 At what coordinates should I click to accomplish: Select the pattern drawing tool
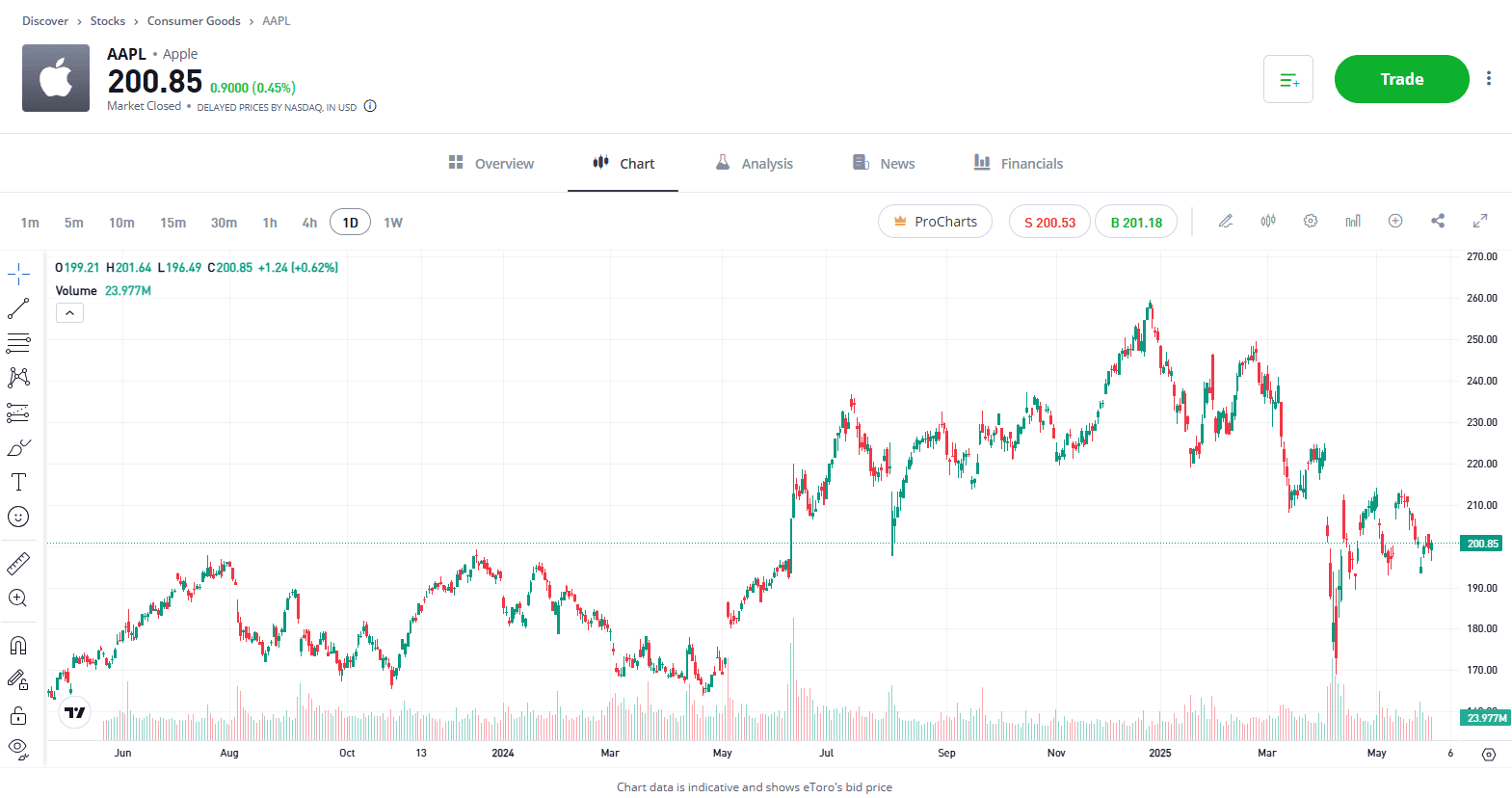[x=18, y=377]
